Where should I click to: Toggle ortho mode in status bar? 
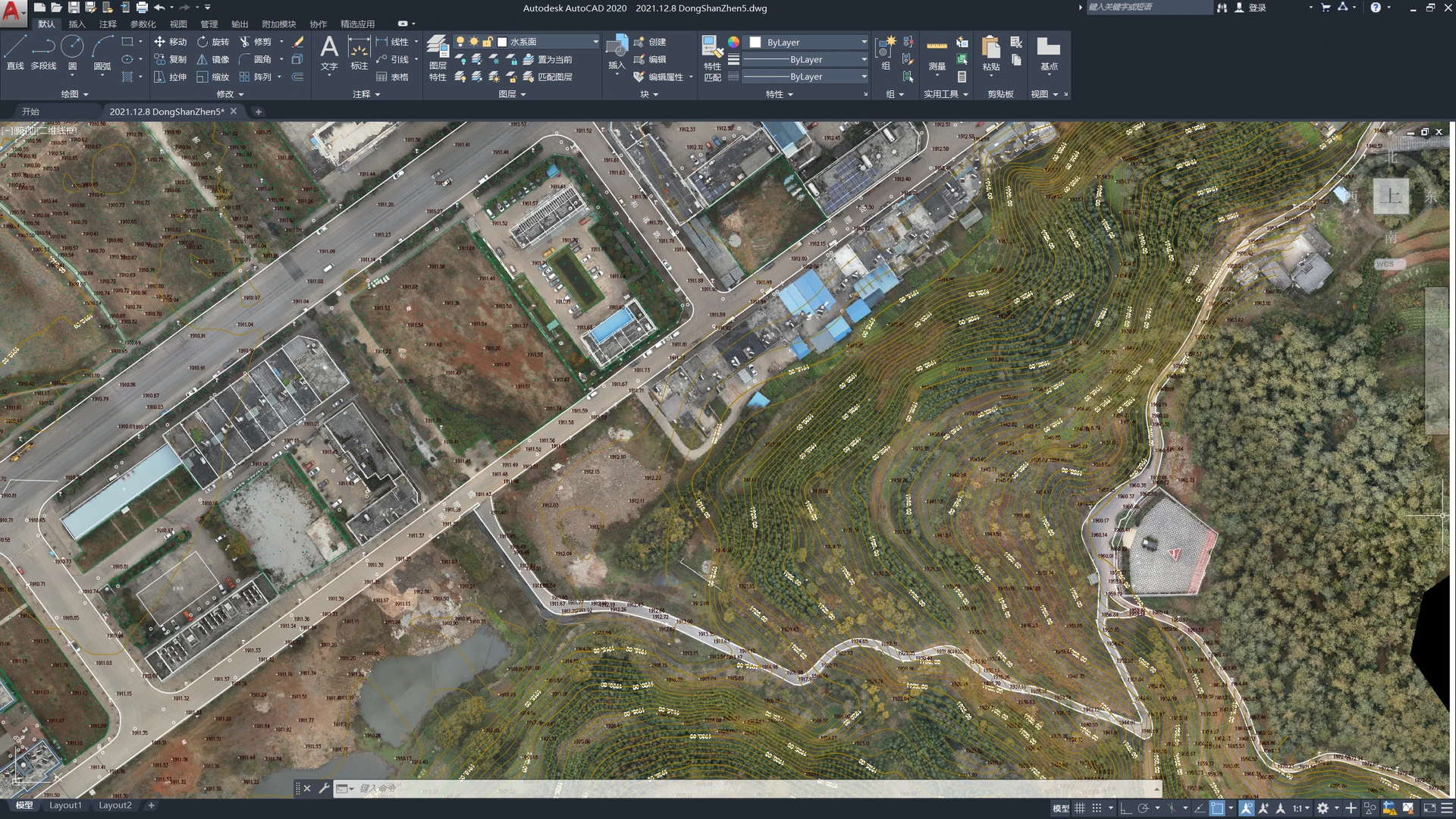[x=1125, y=808]
